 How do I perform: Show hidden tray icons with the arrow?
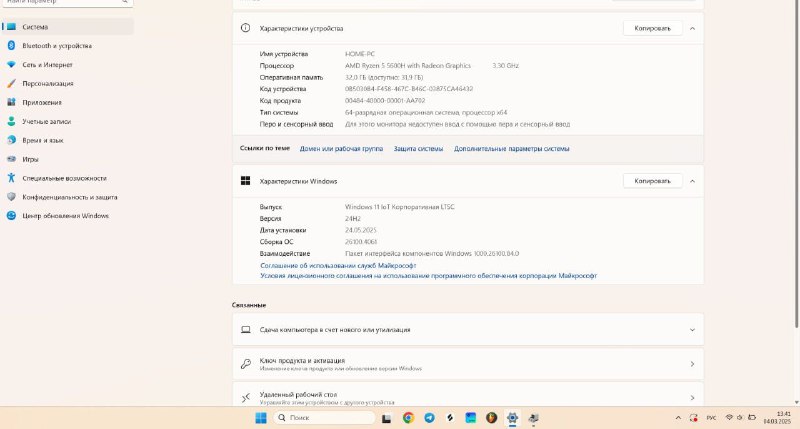pyautogui.click(x=678, y=418)
